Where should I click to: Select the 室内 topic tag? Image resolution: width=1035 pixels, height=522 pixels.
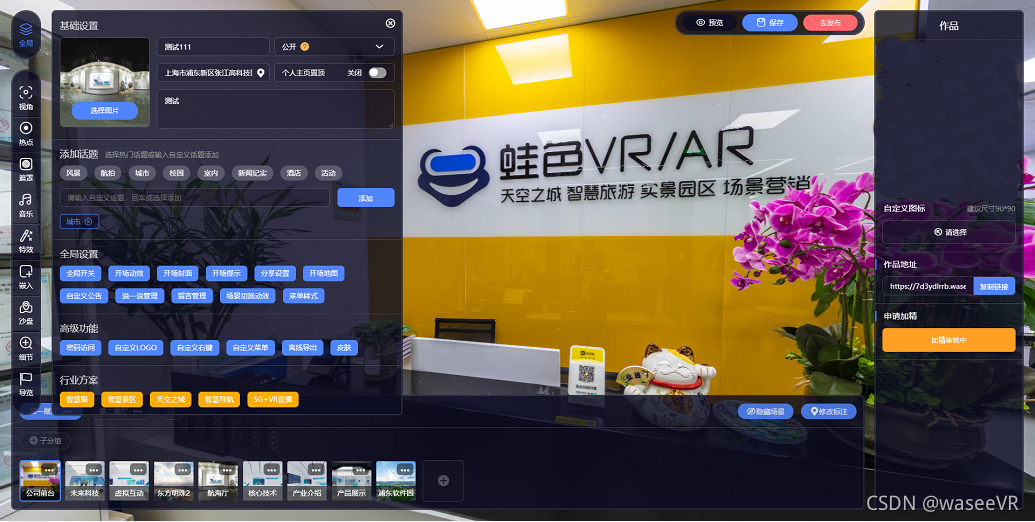[x=211, y=173]
